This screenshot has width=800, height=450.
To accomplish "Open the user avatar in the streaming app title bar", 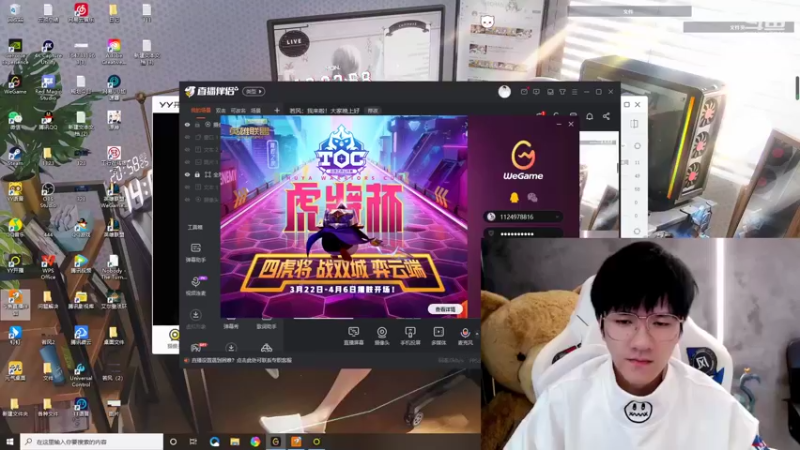I will click(504, 91).
